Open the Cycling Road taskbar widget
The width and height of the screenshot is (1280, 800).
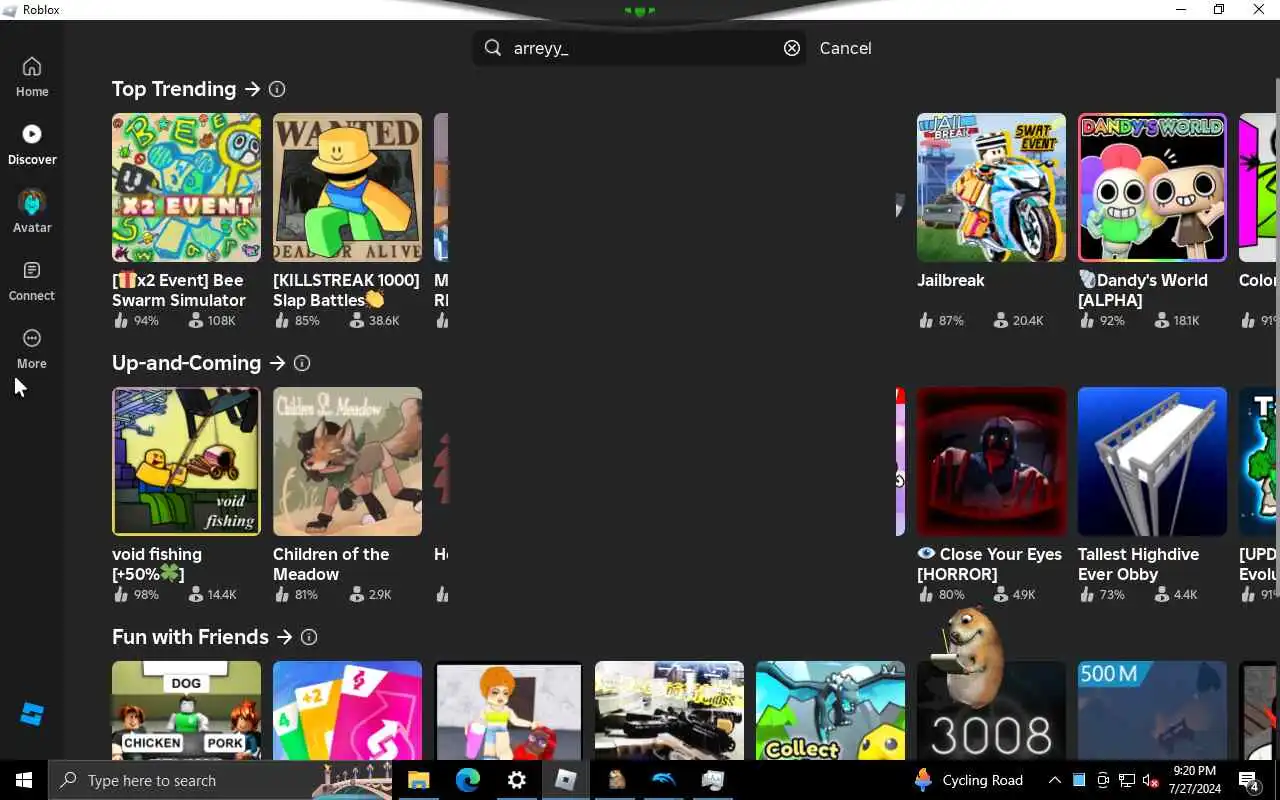(969, 780)
